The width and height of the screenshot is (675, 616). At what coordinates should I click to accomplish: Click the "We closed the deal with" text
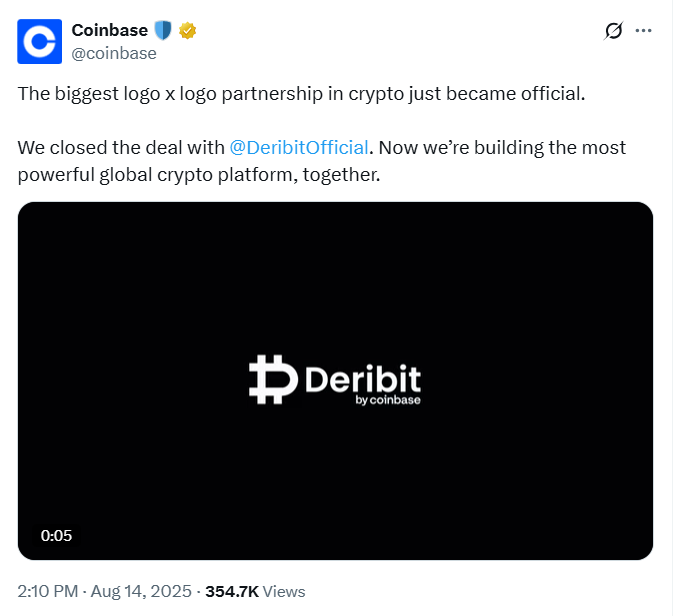point(120,148)
